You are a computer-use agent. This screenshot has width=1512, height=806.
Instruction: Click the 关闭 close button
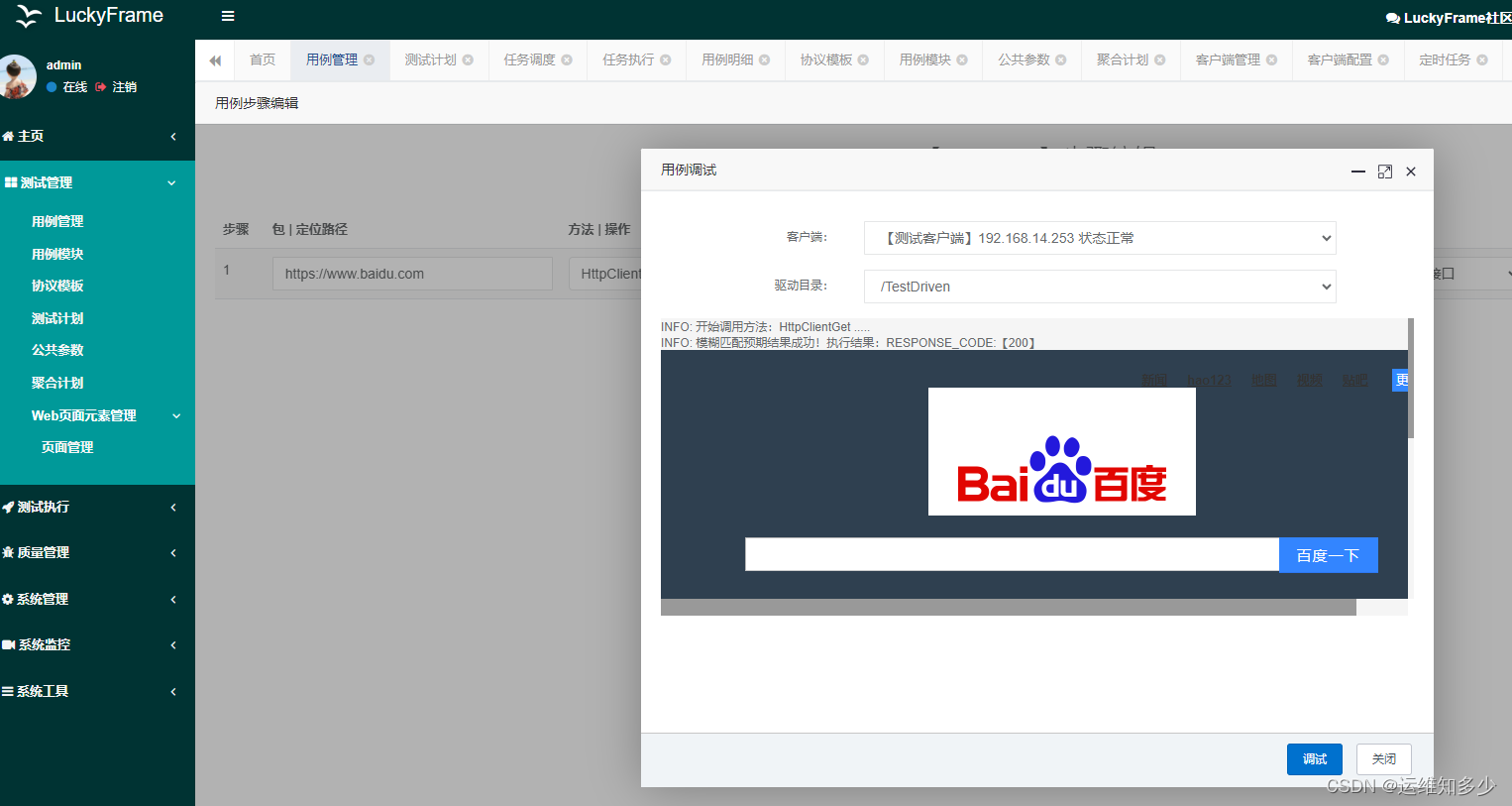1384,759
